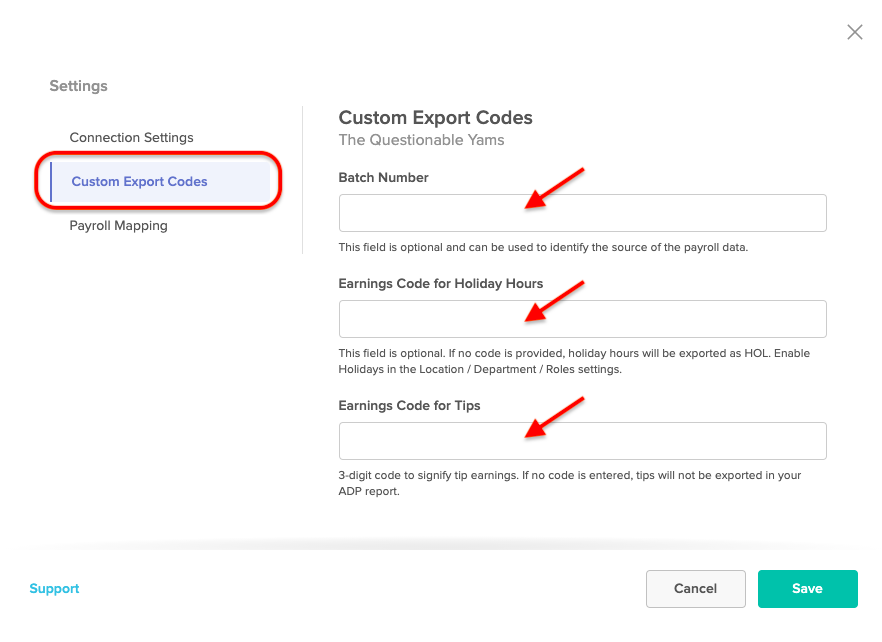Select the Earnings Code for Tips field
Viewport: 882px width, 642px height.
[582, 441]
